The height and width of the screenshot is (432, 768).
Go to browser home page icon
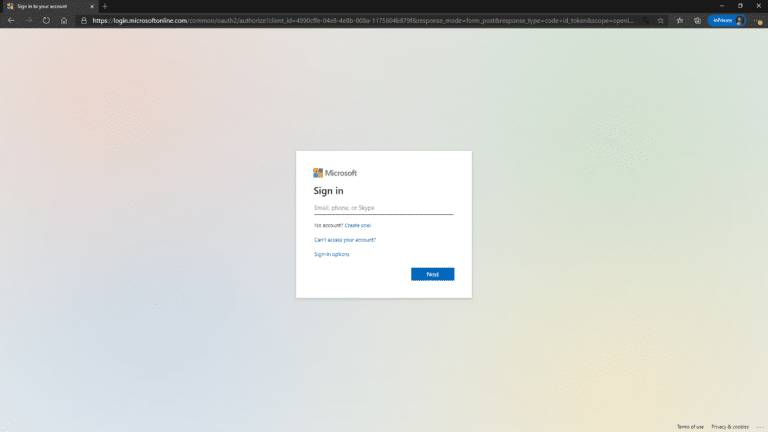pyautogui.click(x=64, y=20)
